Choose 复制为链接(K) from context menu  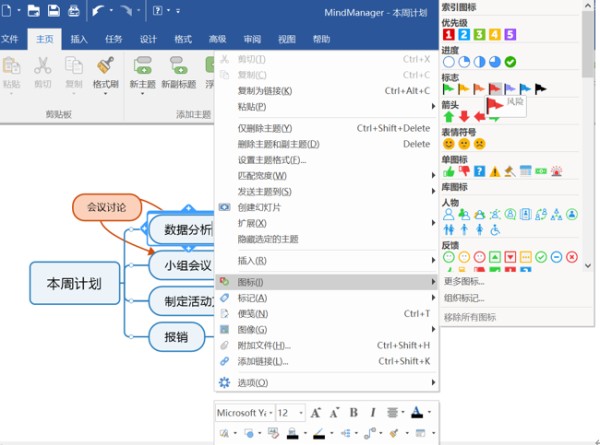(x=326, y=91)
